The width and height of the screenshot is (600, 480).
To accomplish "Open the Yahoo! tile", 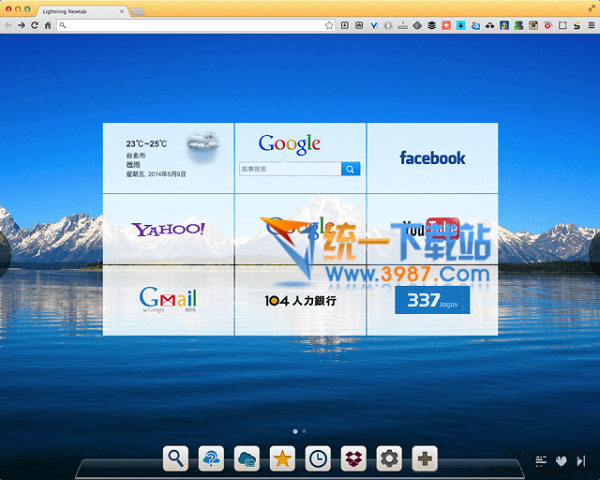I will (168, 229).
